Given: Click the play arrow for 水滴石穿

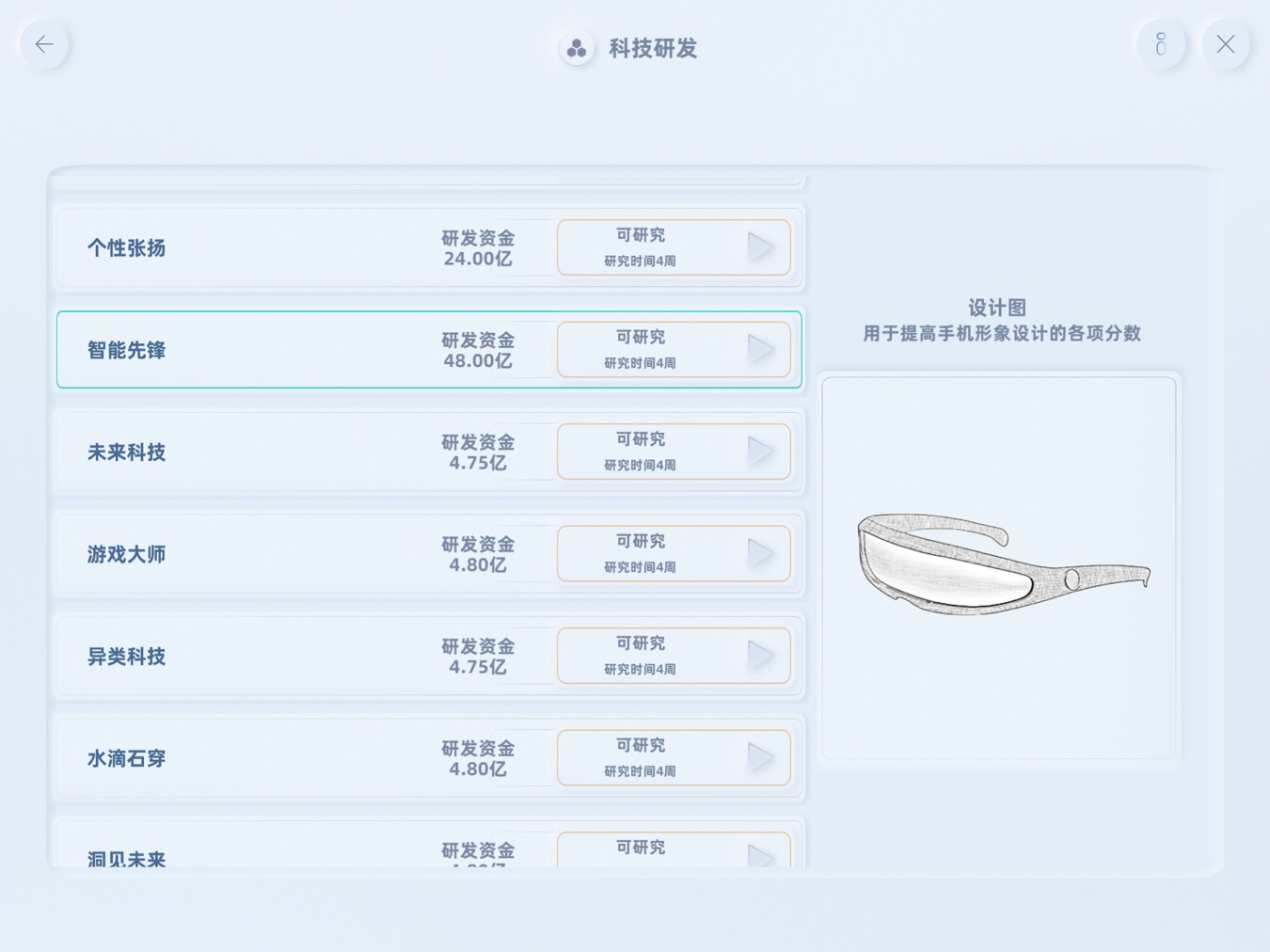Looking at the screenshot, I should point(760,757).
